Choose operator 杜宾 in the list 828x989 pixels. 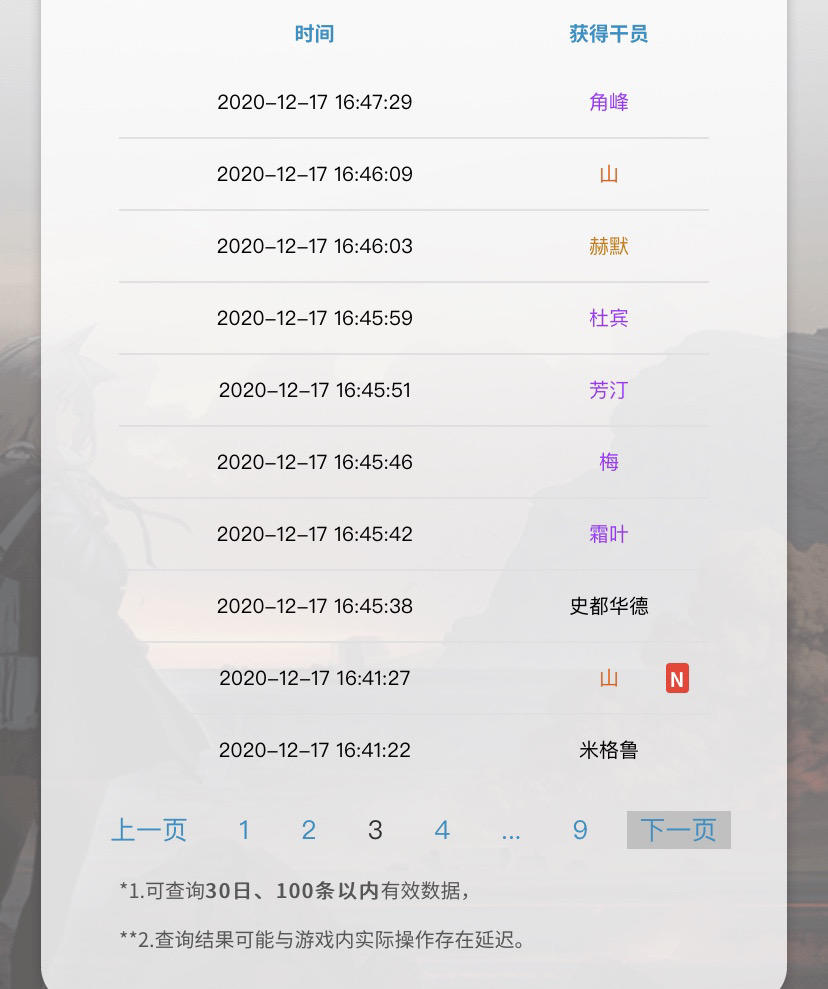[x=608, y=318]
